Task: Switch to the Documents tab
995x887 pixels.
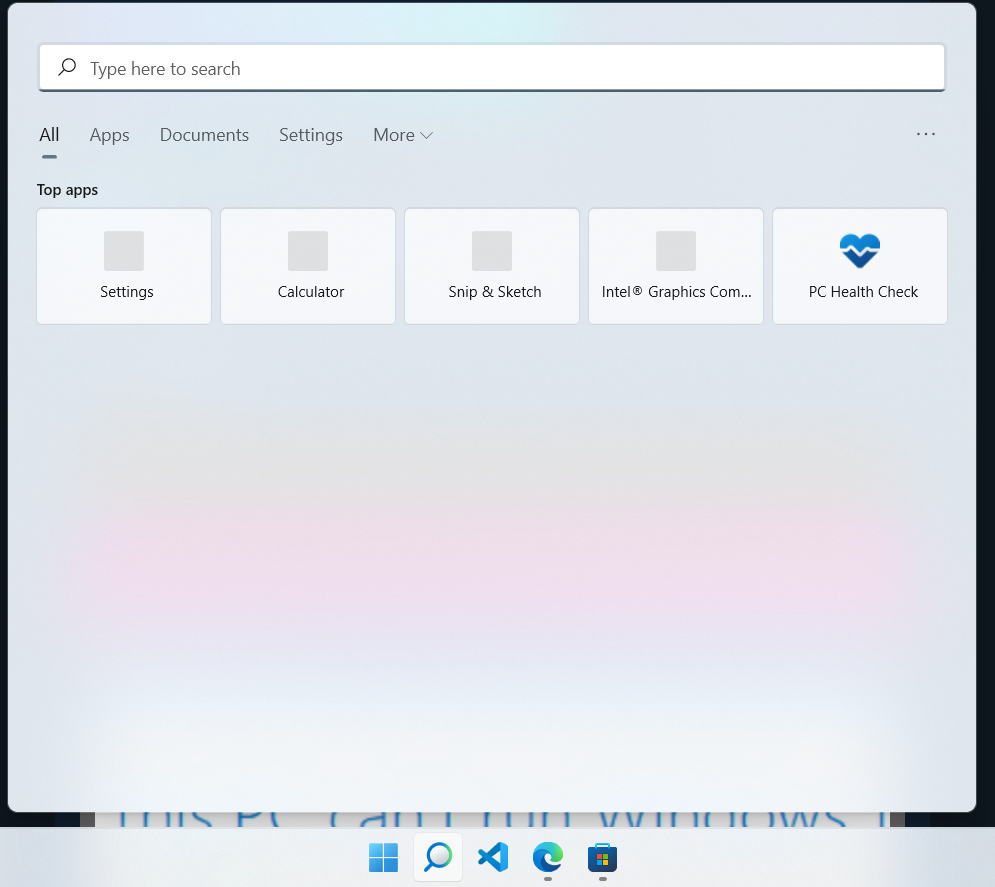Action: (x=204, y=135)
